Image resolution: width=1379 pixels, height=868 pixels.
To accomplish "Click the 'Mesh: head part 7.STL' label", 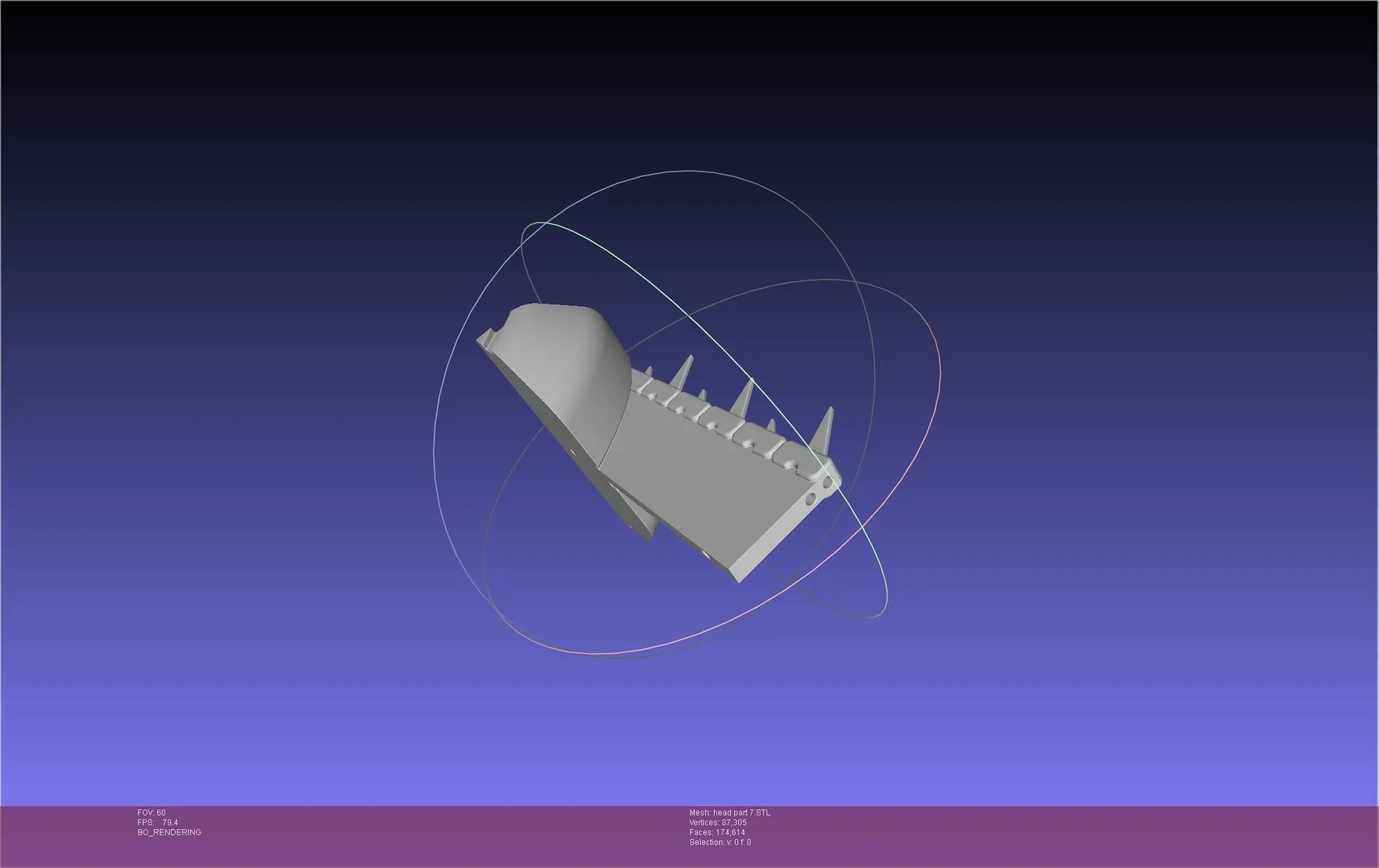I will (730, 813).
